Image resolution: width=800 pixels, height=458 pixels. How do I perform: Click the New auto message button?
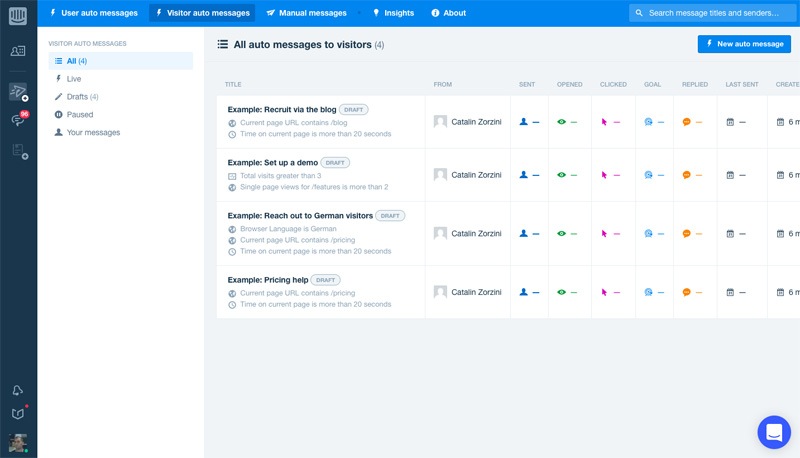[x=744, y=44]
